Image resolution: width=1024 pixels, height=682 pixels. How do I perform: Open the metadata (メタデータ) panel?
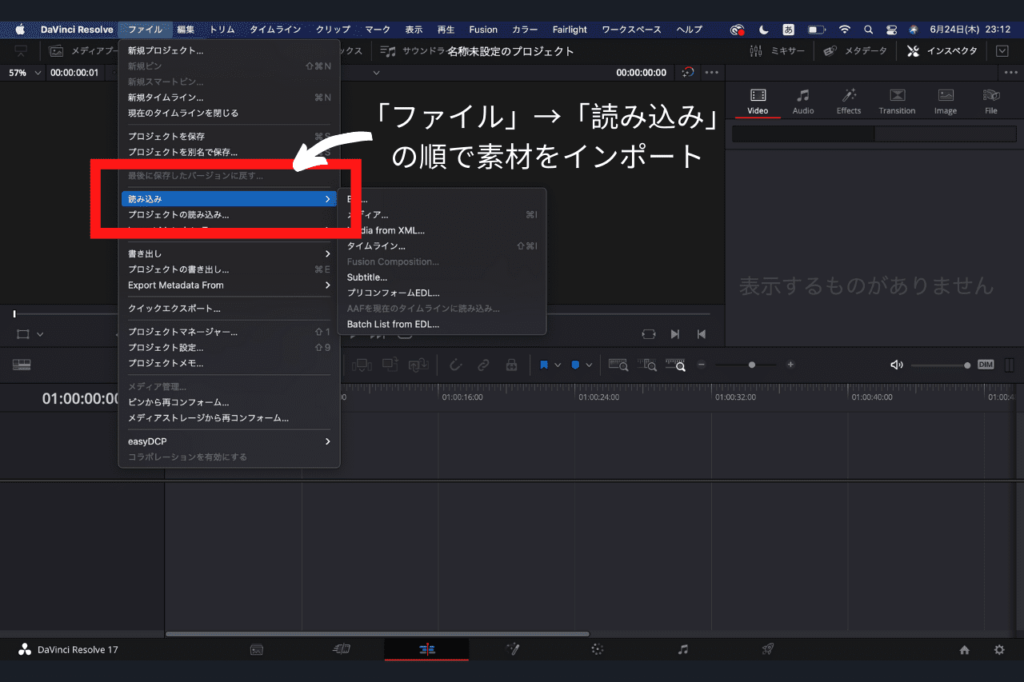click(855, 51)
